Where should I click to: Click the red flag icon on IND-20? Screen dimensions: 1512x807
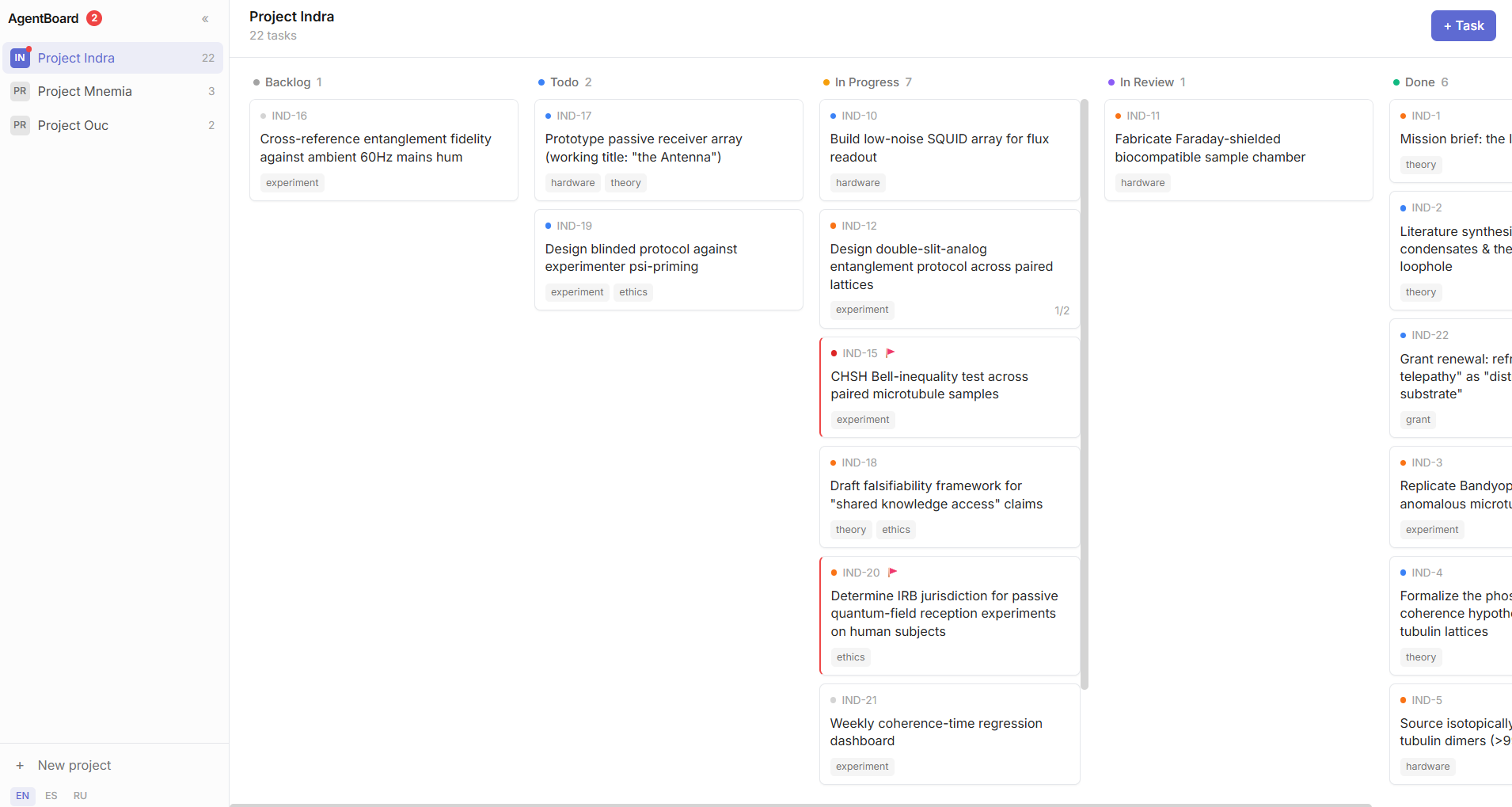(893, 573)
